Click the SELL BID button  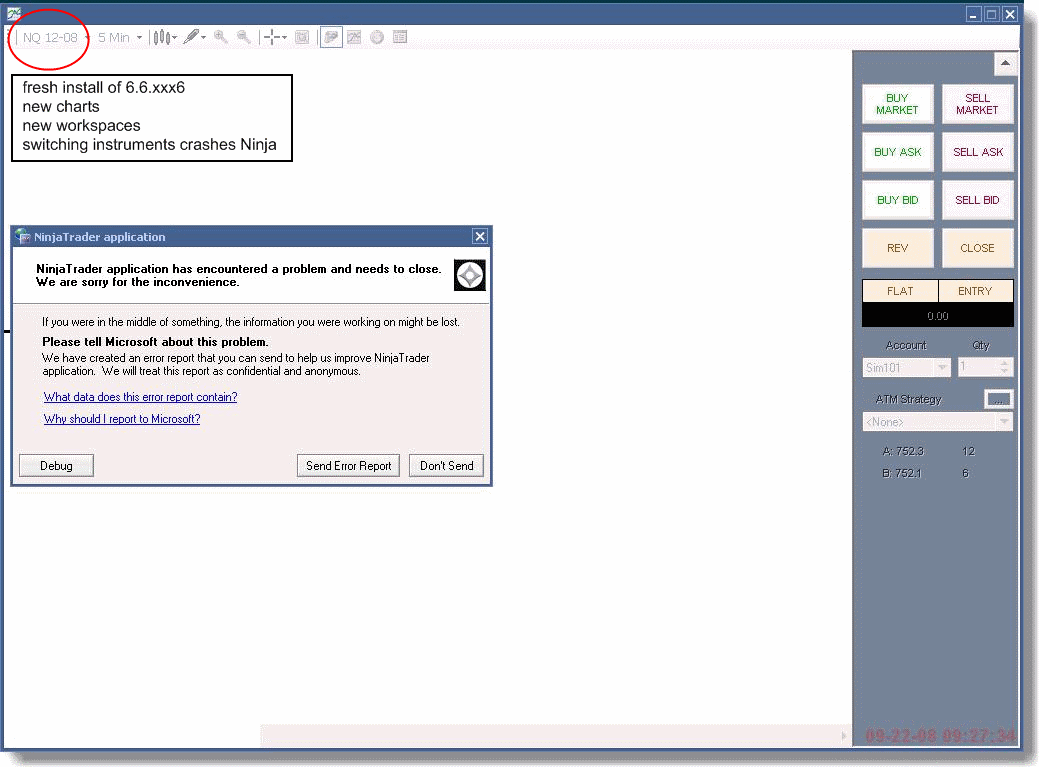pyautogui.click(x=977, y=200)
